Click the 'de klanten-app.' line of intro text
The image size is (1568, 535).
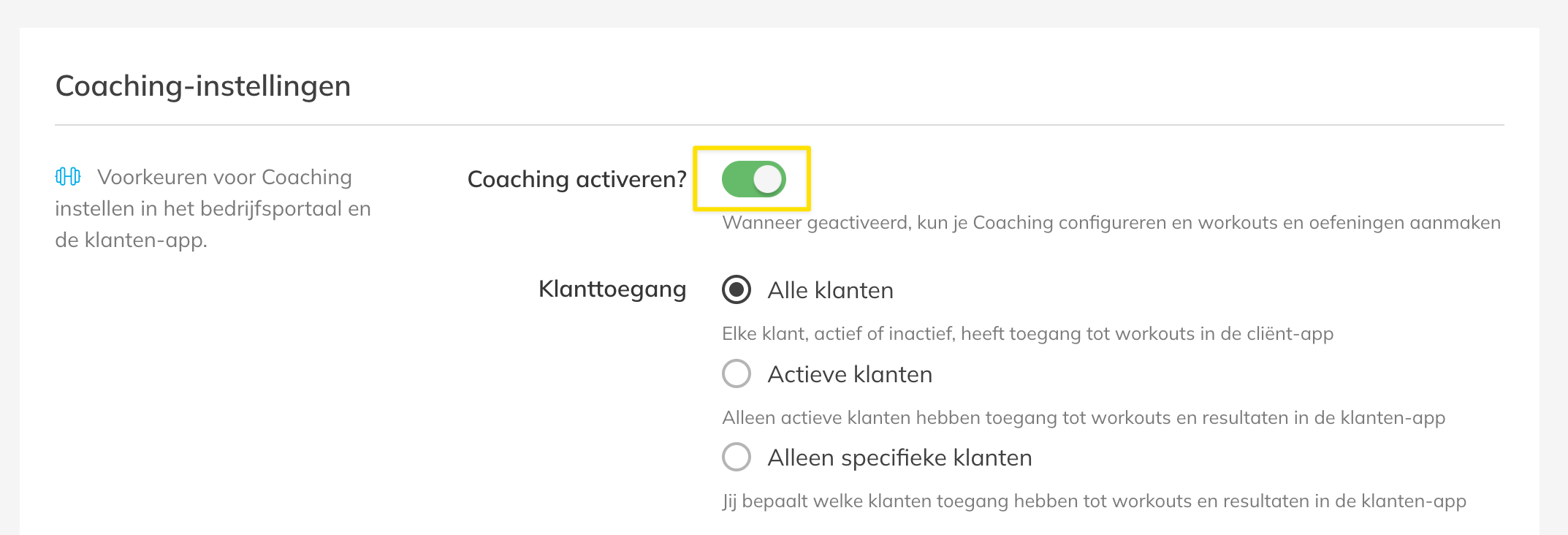(x=132, y=240)
